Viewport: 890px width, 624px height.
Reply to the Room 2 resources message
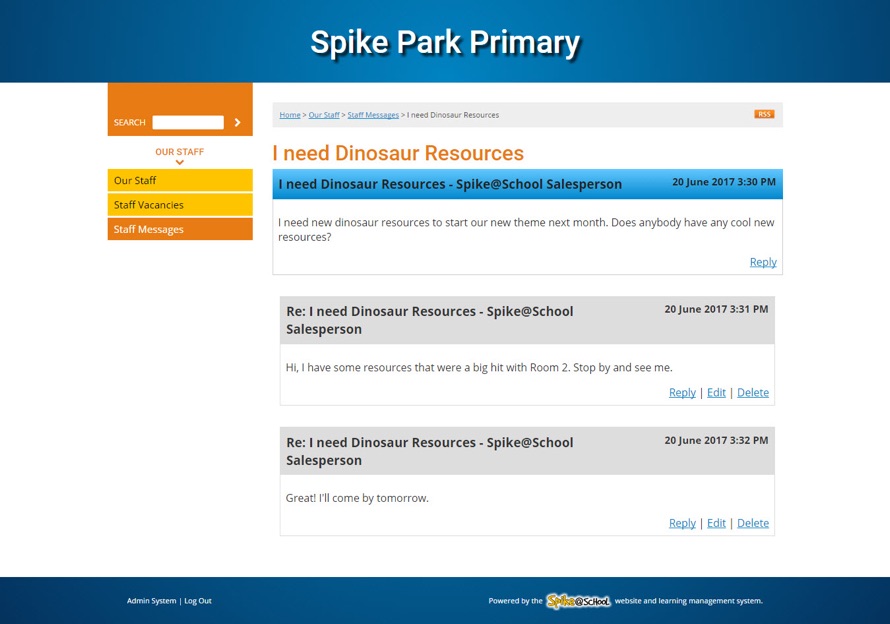coord(682,393)
